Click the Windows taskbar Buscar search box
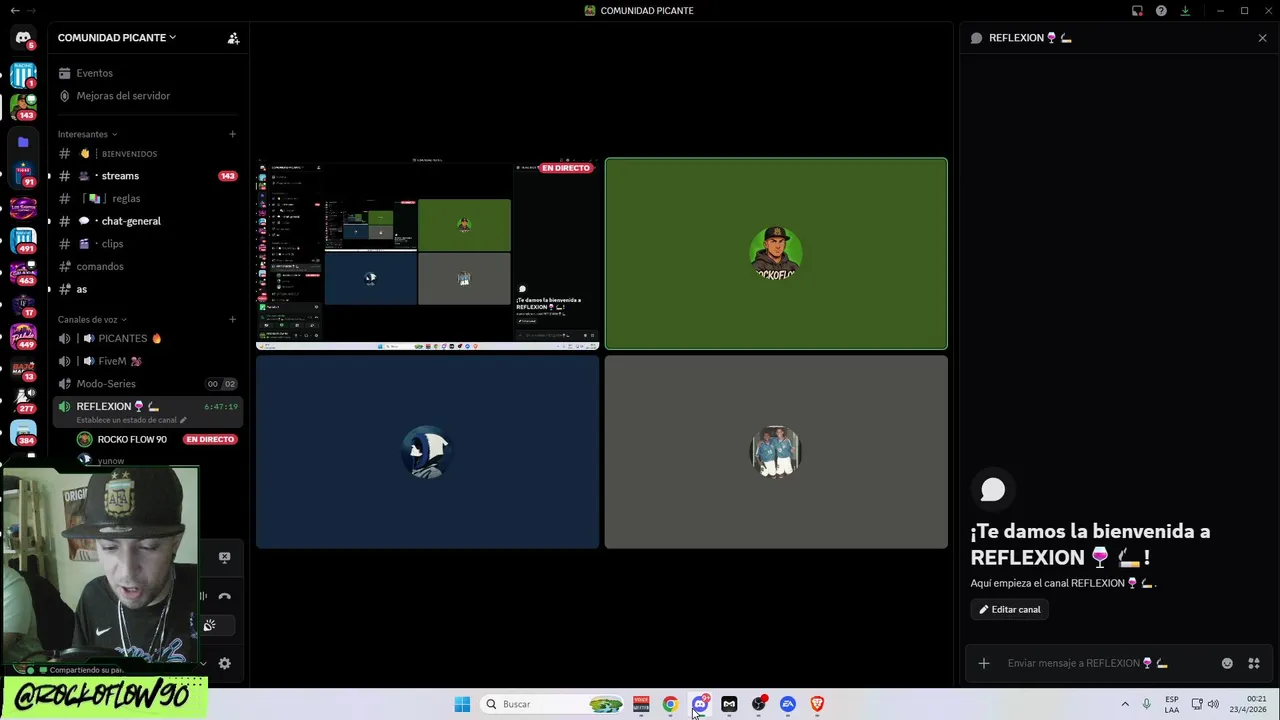Image resolution: width=1280 pixels, height=720 pixels. (x=552, y=704)
